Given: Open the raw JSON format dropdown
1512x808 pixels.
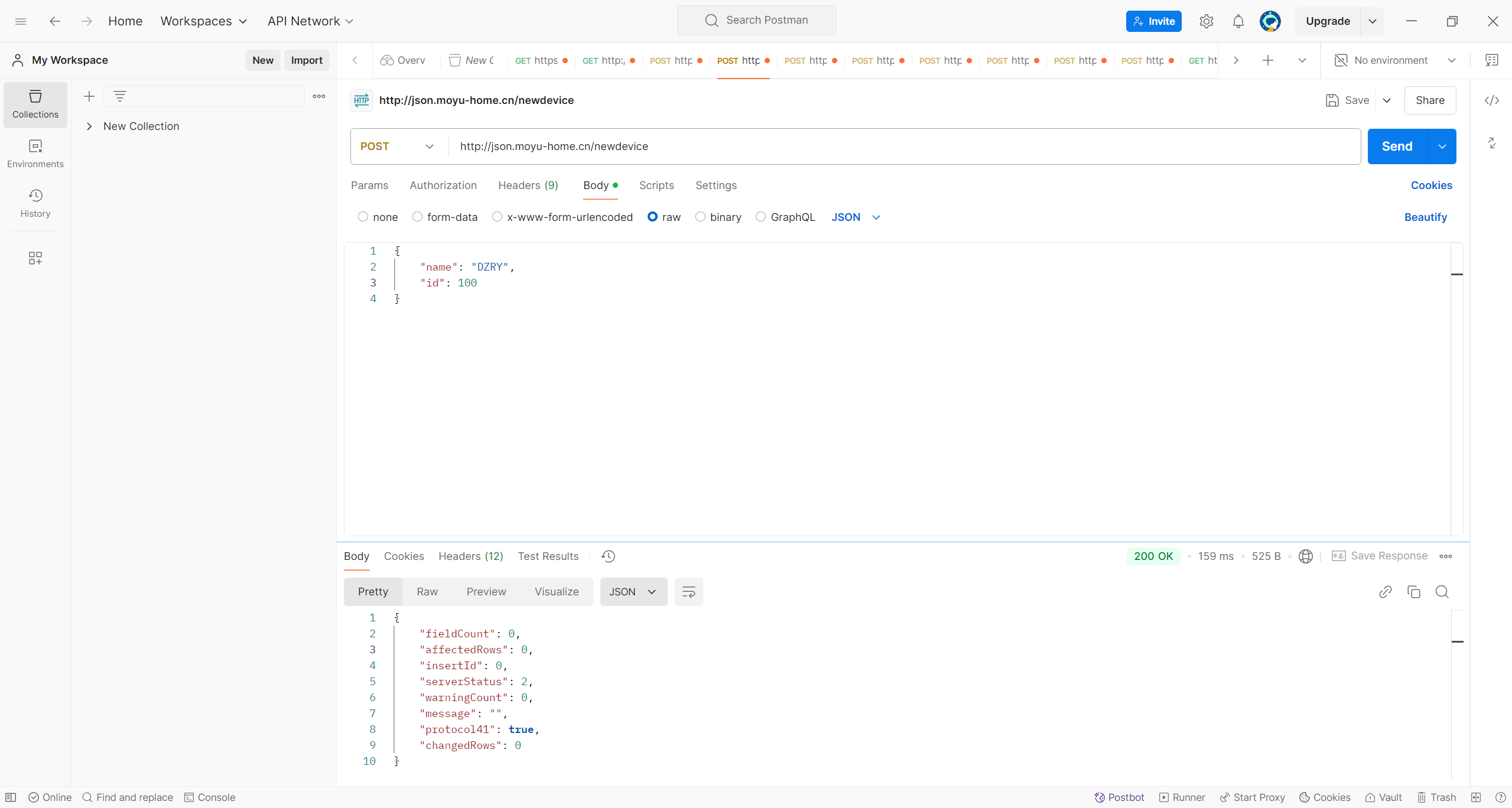Looking at the screenshot, I should click(856, 217).
